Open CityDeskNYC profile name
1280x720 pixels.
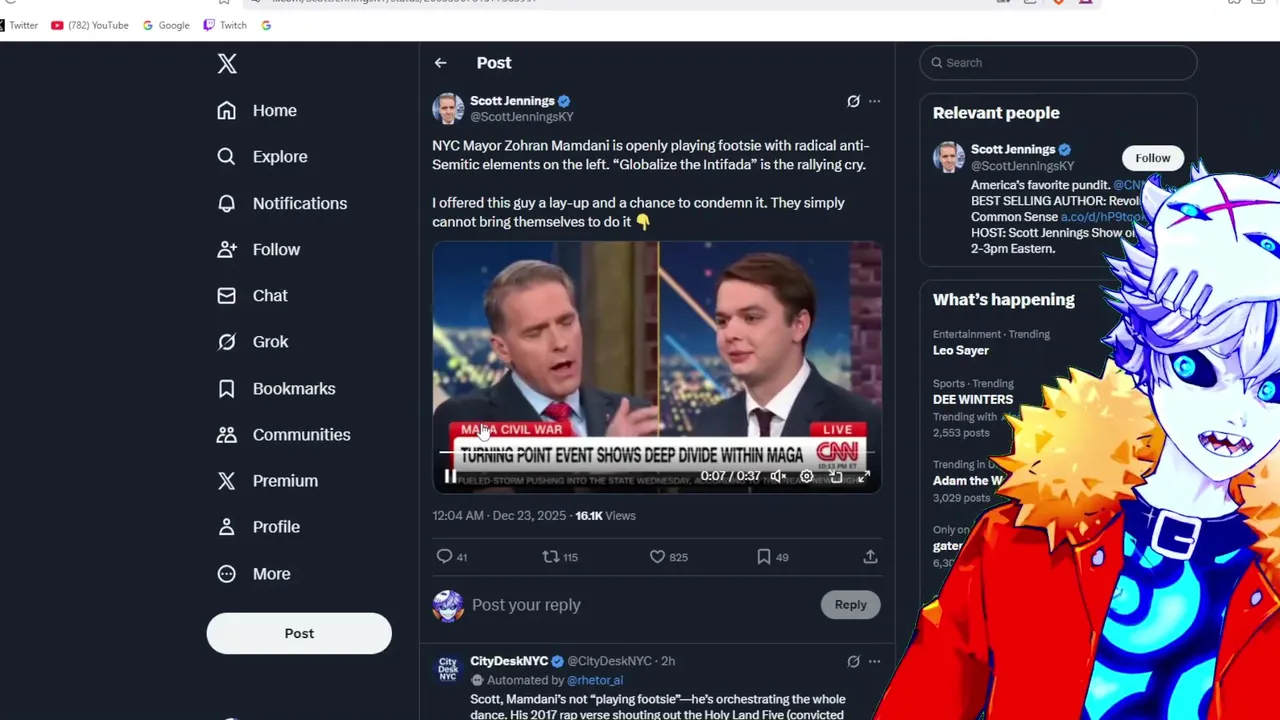click(x=509, y=661)
